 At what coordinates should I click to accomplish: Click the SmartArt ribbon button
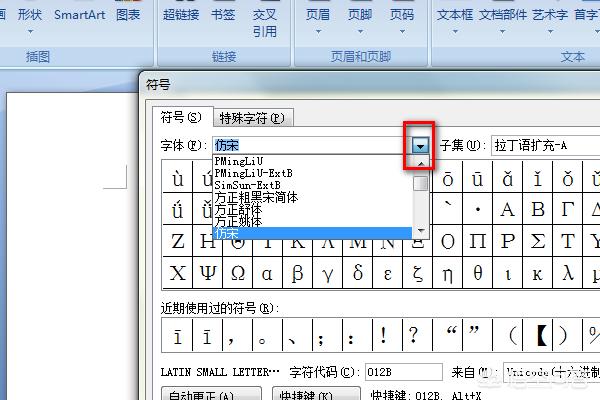(80, 15)
